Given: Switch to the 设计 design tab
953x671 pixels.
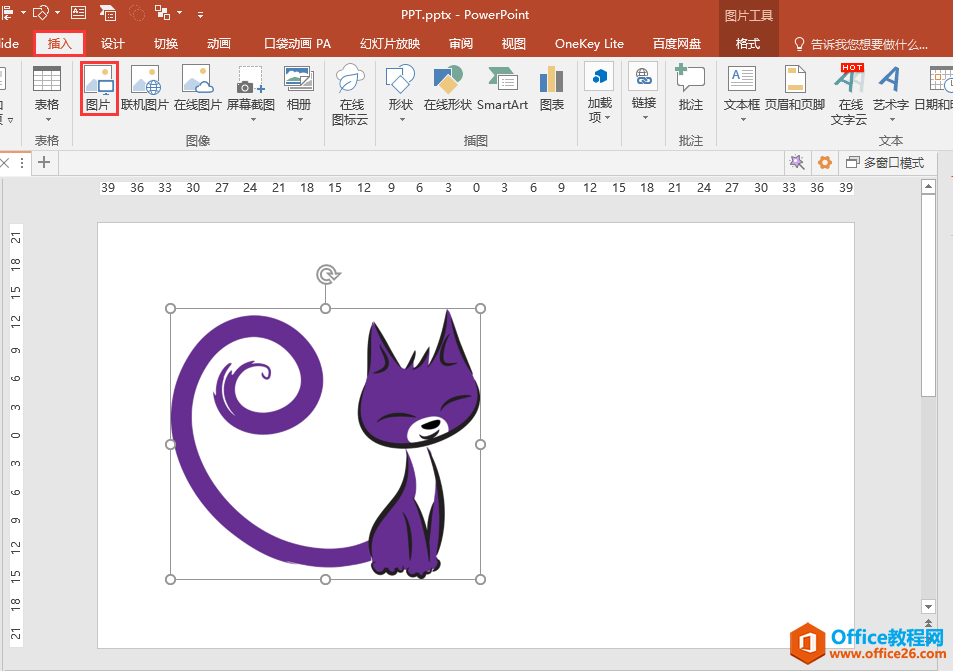Looking at the screenshot, I should (x=113, y=44).
